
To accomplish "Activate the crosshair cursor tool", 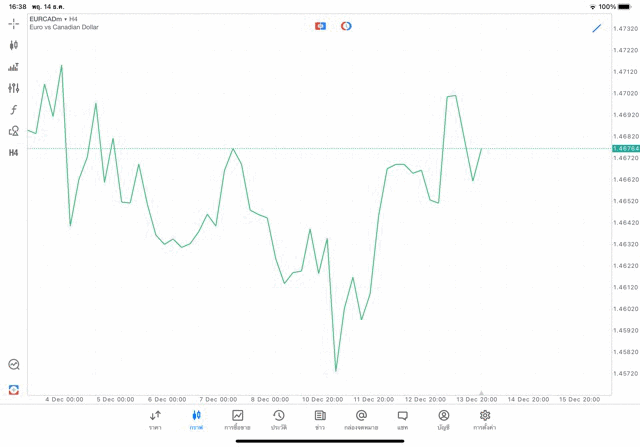I will [14, 23].
